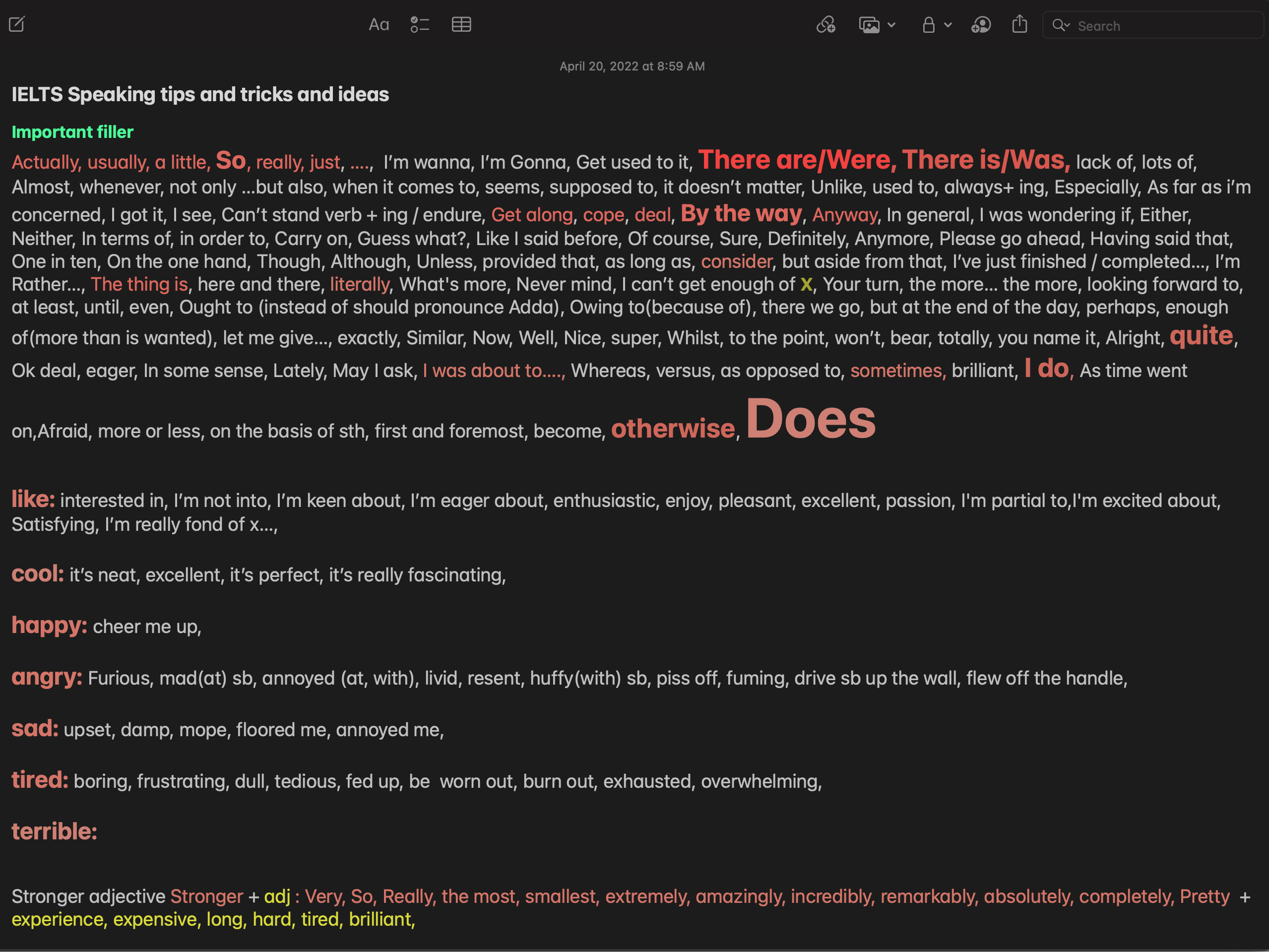Viewport: 1269px width, 952px height.
Task: Expand the lock options chevron
Action: (x=948, y=25)
